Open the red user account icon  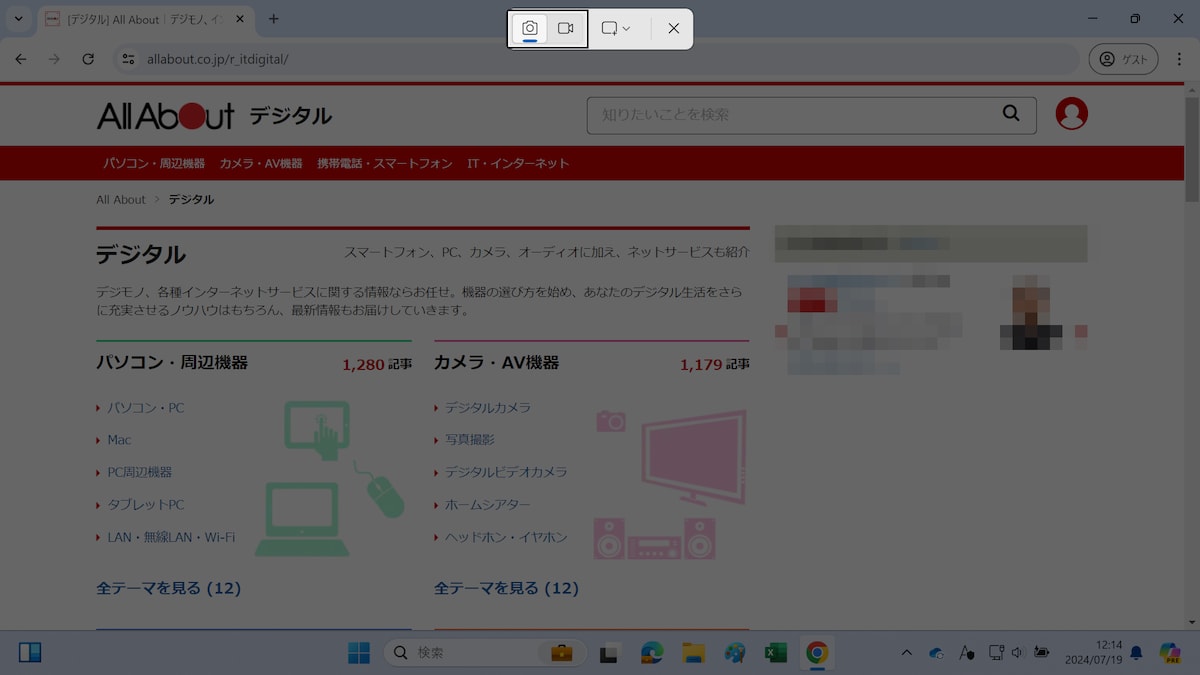[1071, 114]
